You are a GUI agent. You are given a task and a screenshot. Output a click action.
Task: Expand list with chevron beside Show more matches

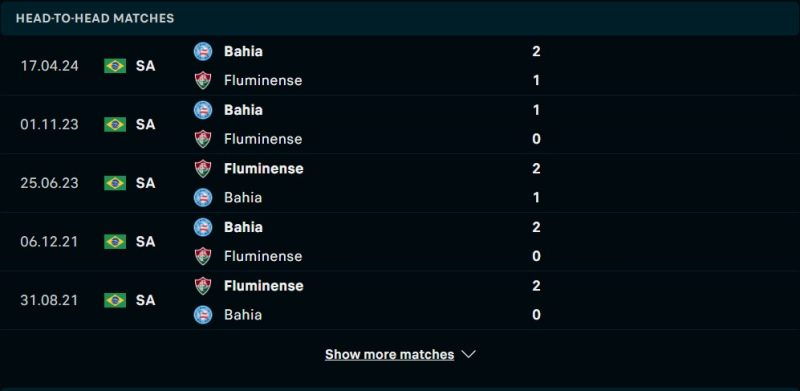click(x=468, y=354)
